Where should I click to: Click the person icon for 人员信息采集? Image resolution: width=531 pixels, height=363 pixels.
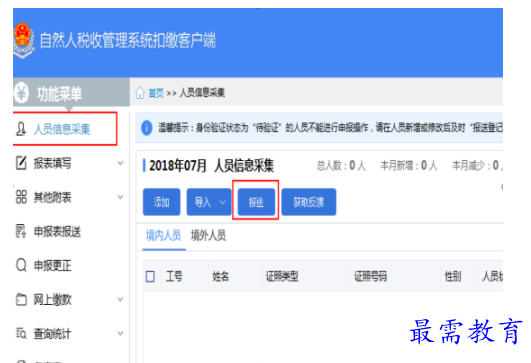[x=21, y=129]
